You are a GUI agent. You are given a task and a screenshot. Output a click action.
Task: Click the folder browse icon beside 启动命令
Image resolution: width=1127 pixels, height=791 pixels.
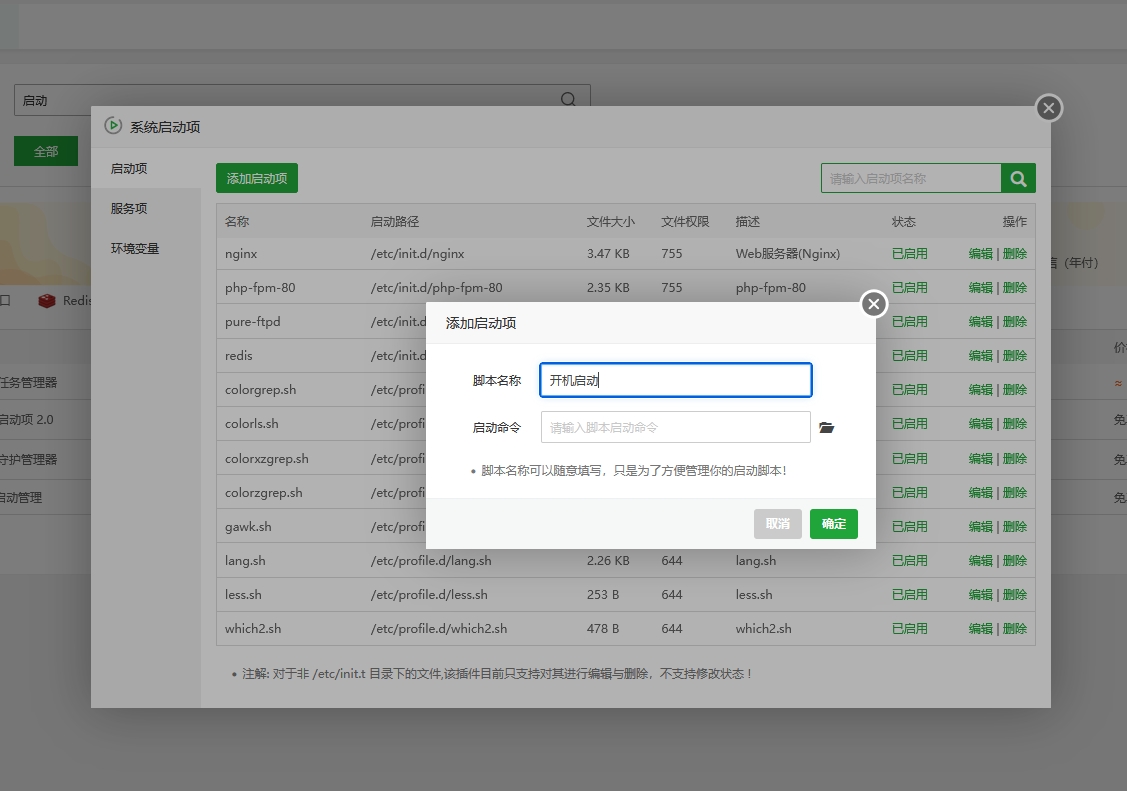[x=826, y=428]
